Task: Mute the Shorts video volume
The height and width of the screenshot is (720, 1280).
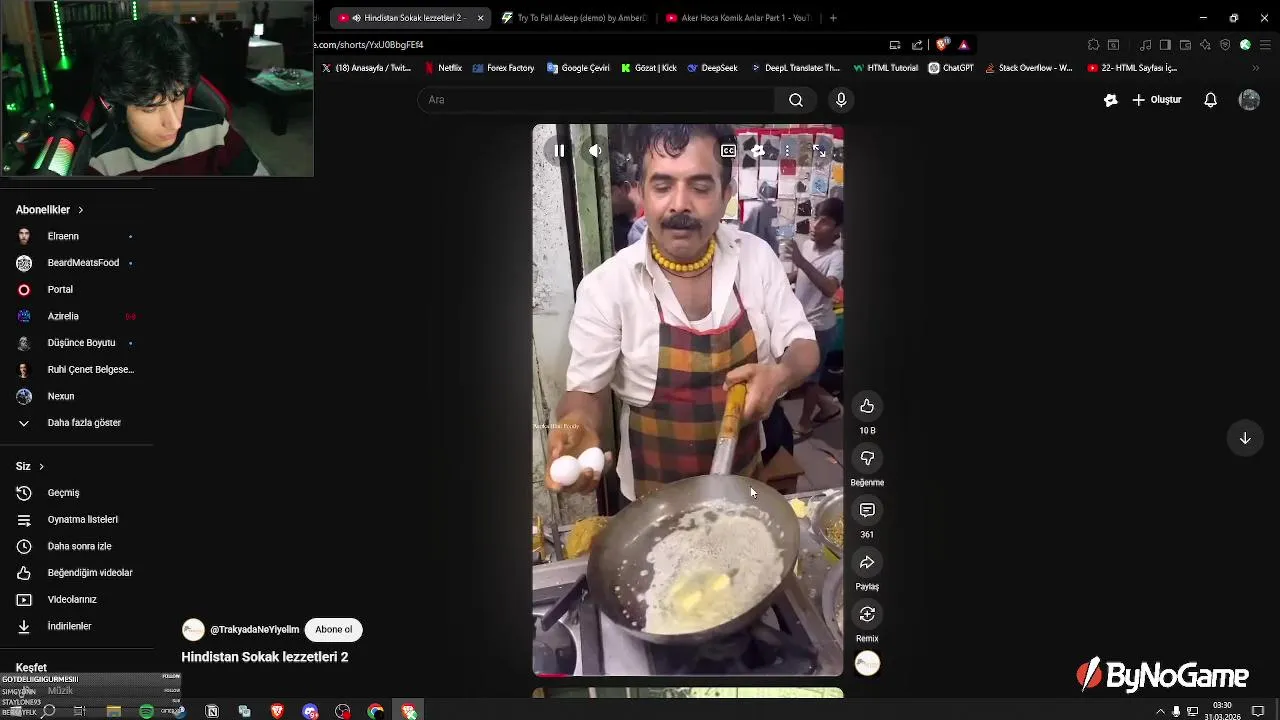Action: tap(595, 151)
